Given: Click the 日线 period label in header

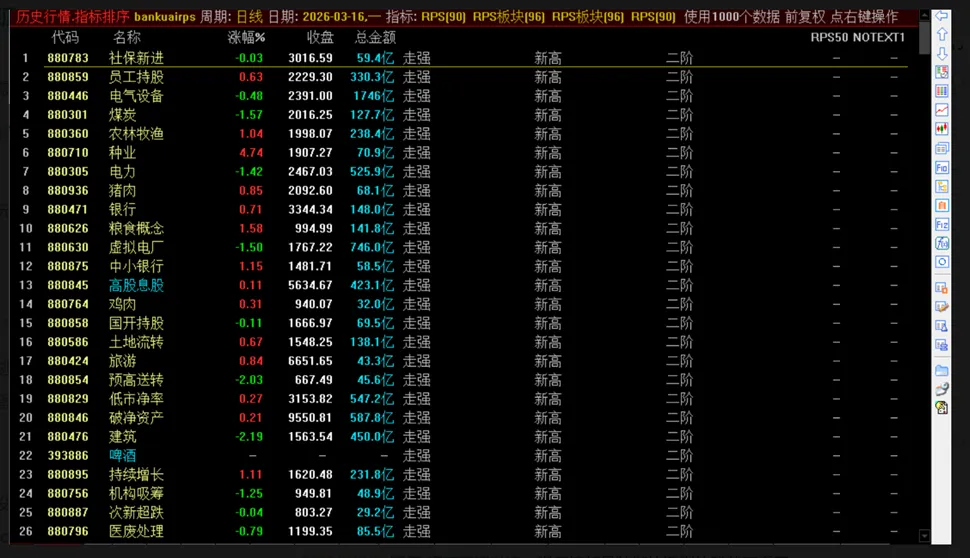Looking at the screenshot, I should point(249,17).
